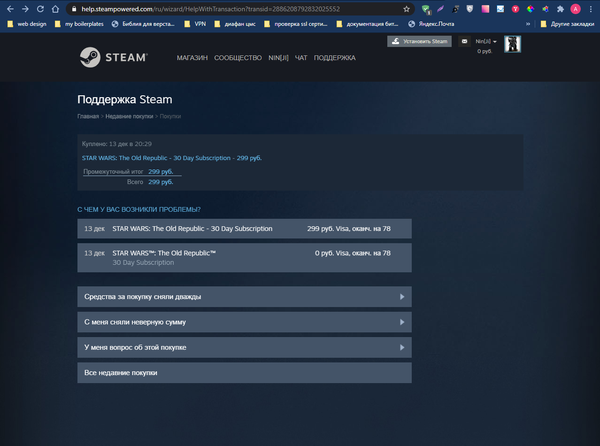
Task: Click the Steam logo in the header
Action: tap(114, 58)
